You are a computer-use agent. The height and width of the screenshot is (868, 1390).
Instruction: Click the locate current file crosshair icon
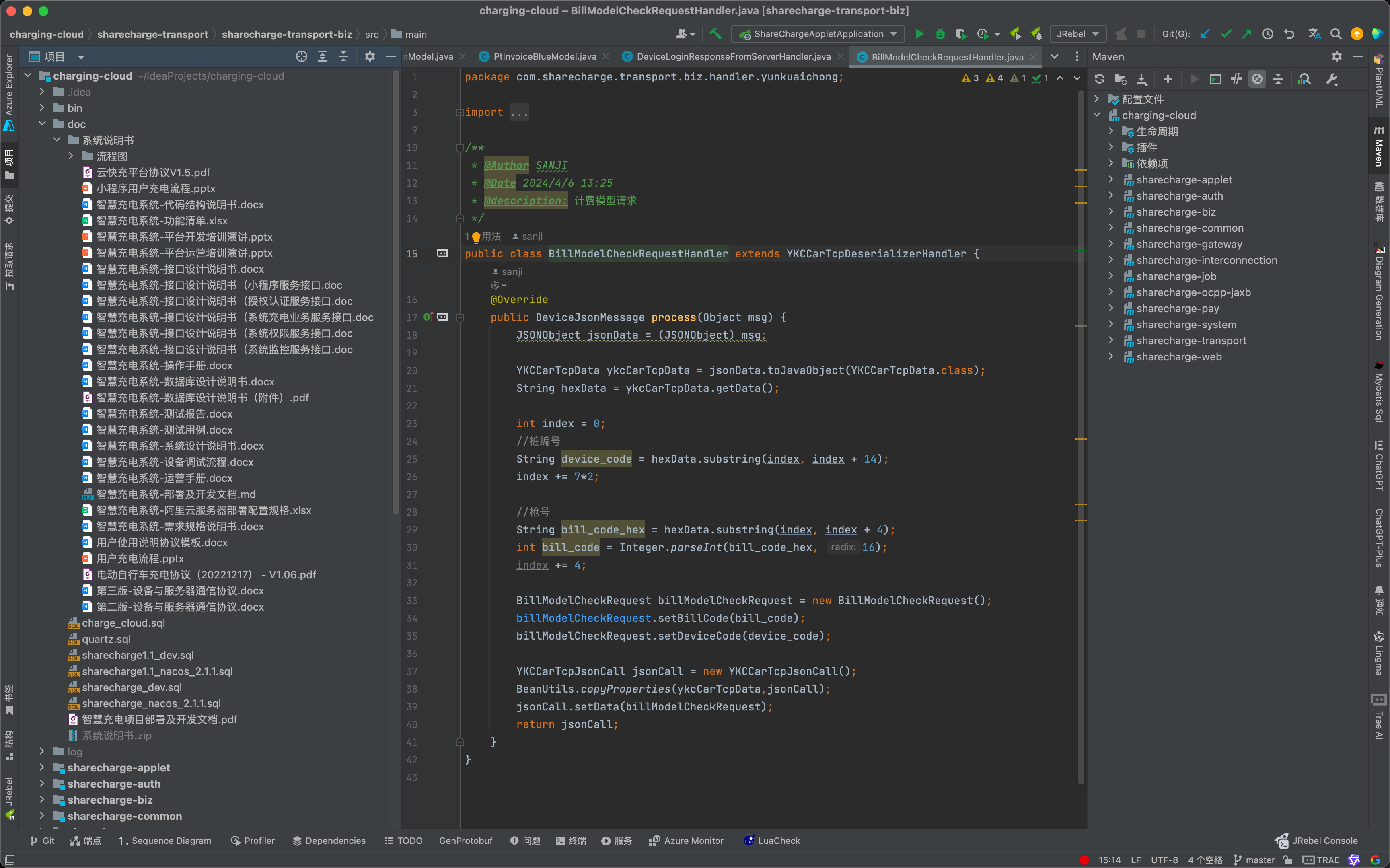pos(301,56)
